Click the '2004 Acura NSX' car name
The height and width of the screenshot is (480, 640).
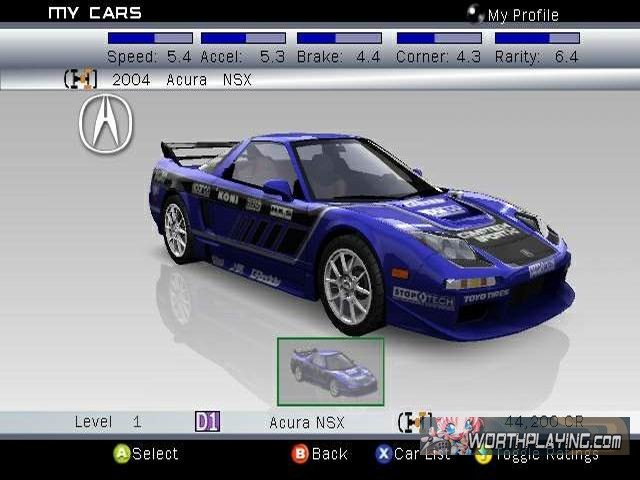point(182,80)
